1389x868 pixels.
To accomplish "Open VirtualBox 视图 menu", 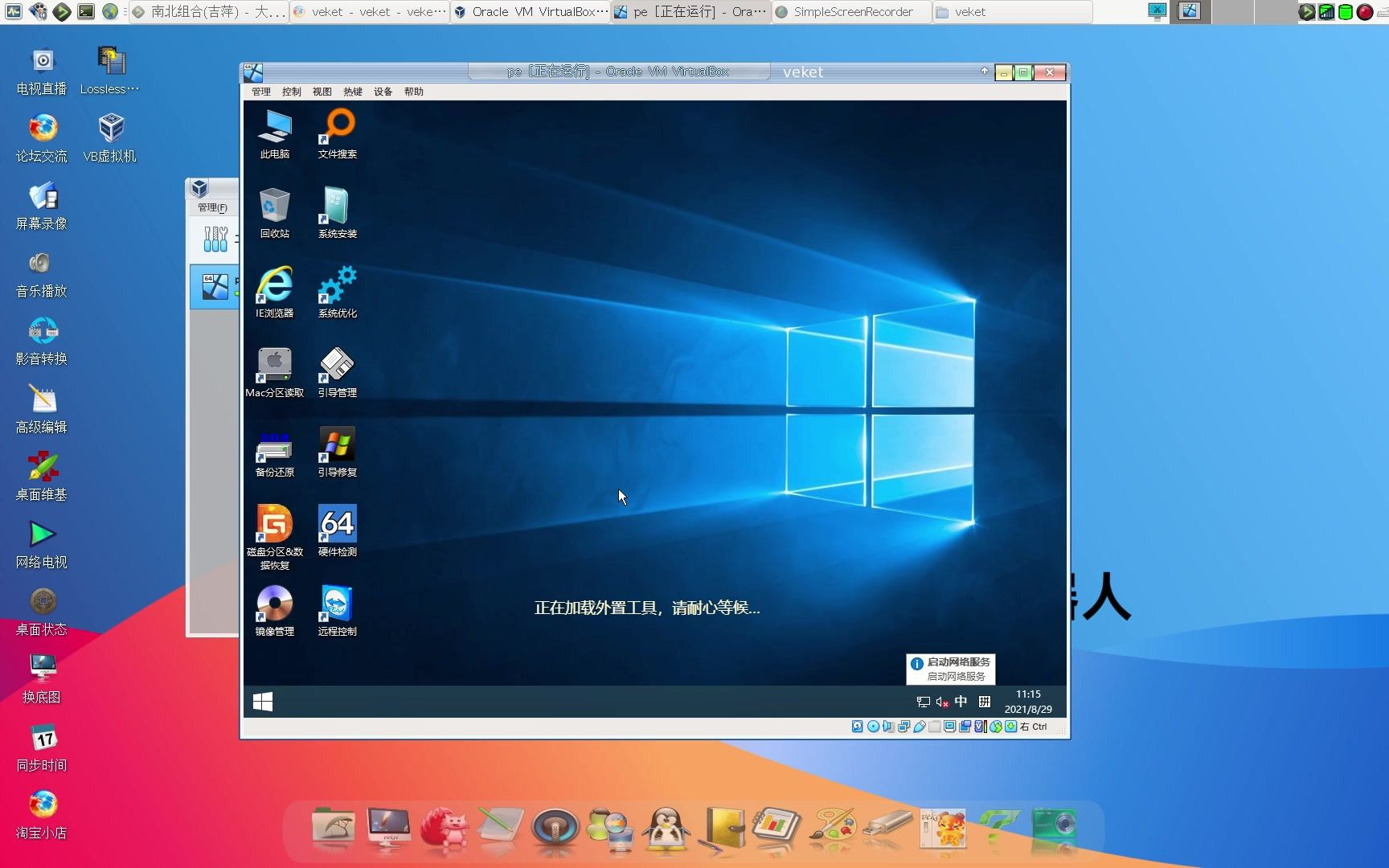I will click(322, 92).
